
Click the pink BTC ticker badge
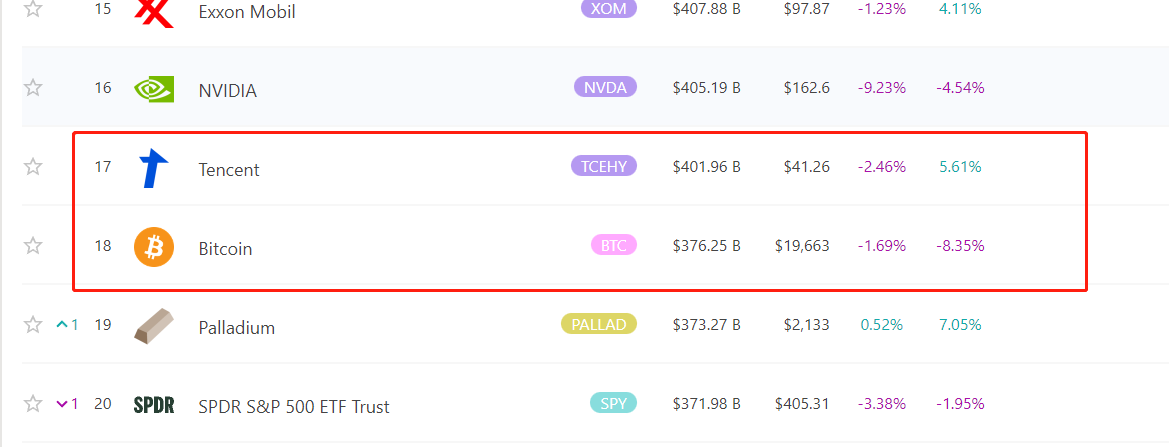coord(613,245)
